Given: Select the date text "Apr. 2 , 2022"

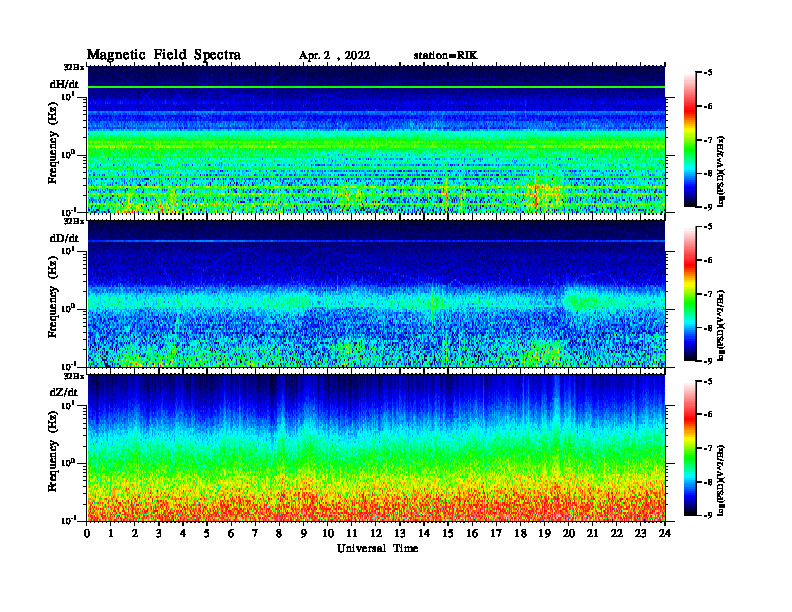Looking at the screenshot, I should (x=334, y=56).
